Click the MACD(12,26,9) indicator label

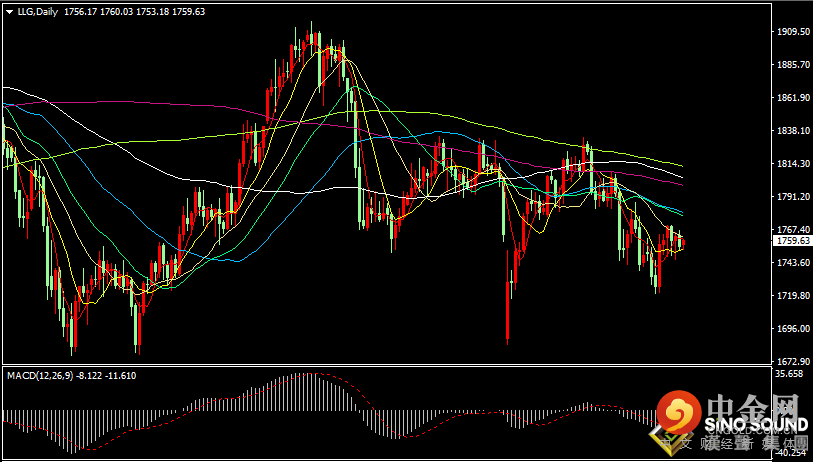tap(39, 376)
